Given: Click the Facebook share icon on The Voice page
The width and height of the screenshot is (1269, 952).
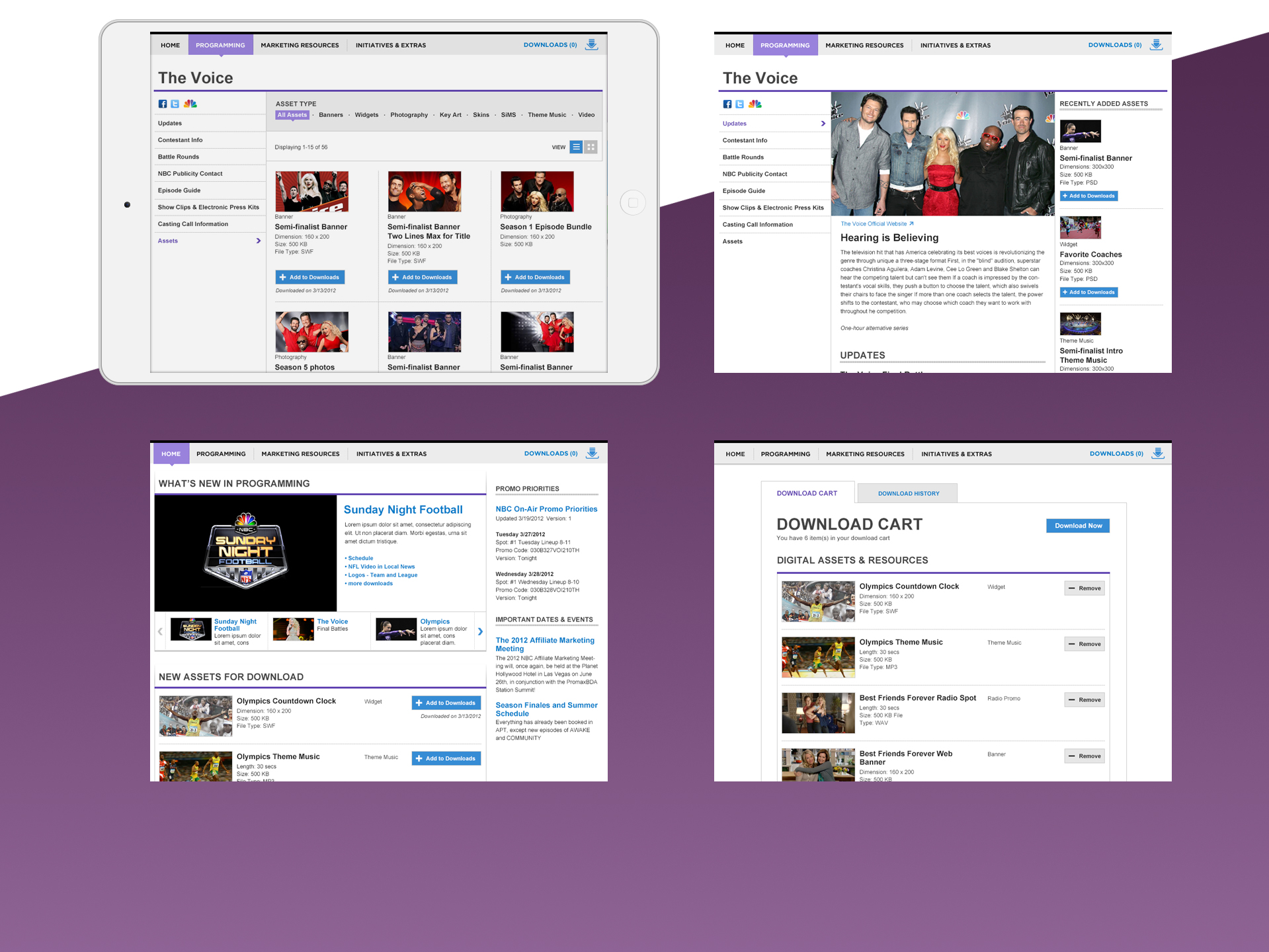Looking at the screenshot, I should click(163, 104).
